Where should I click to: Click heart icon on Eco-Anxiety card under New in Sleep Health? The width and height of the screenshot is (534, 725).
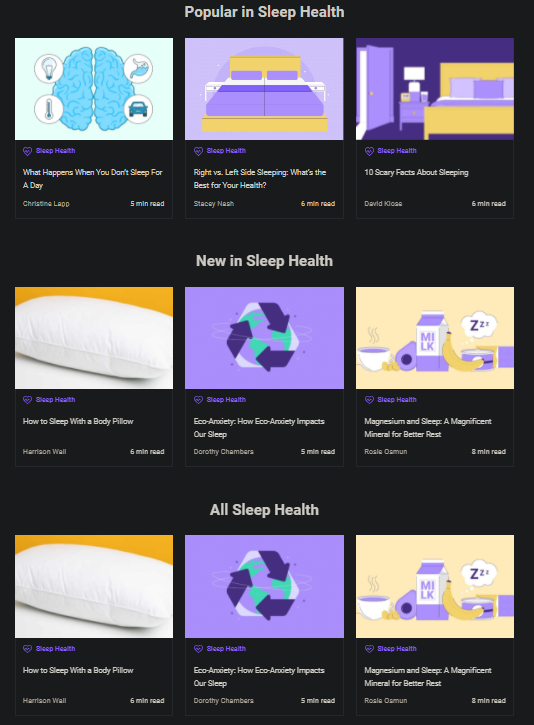[x=198, y=400]
